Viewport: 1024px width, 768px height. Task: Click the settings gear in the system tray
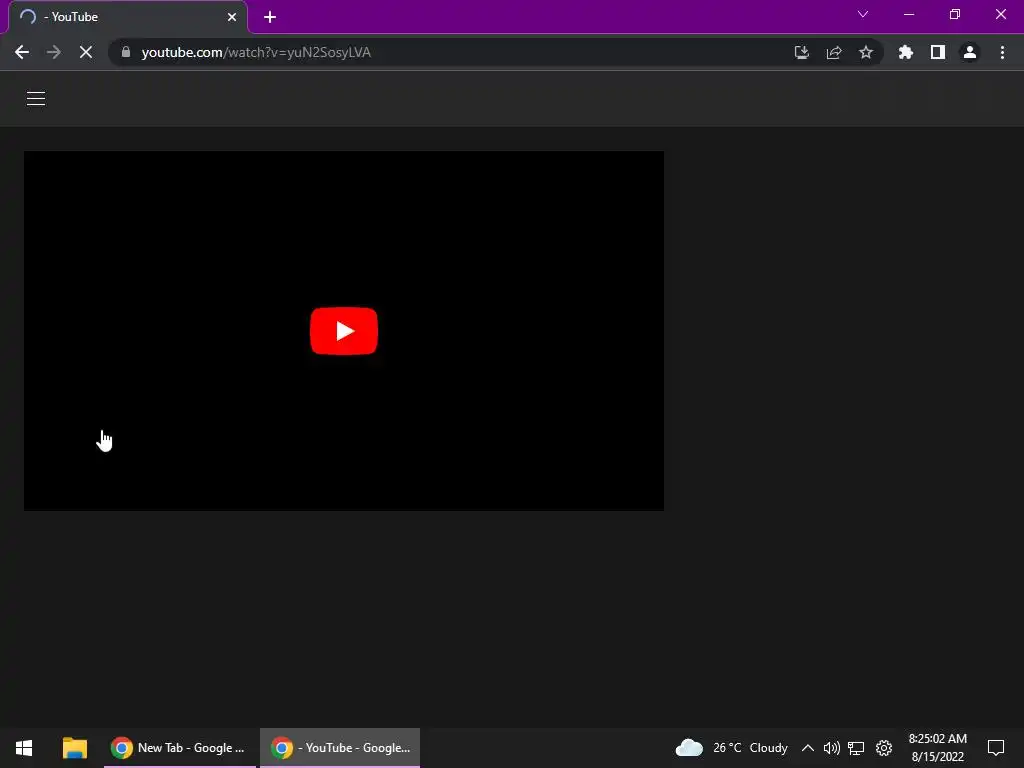(x=884, y=748)
